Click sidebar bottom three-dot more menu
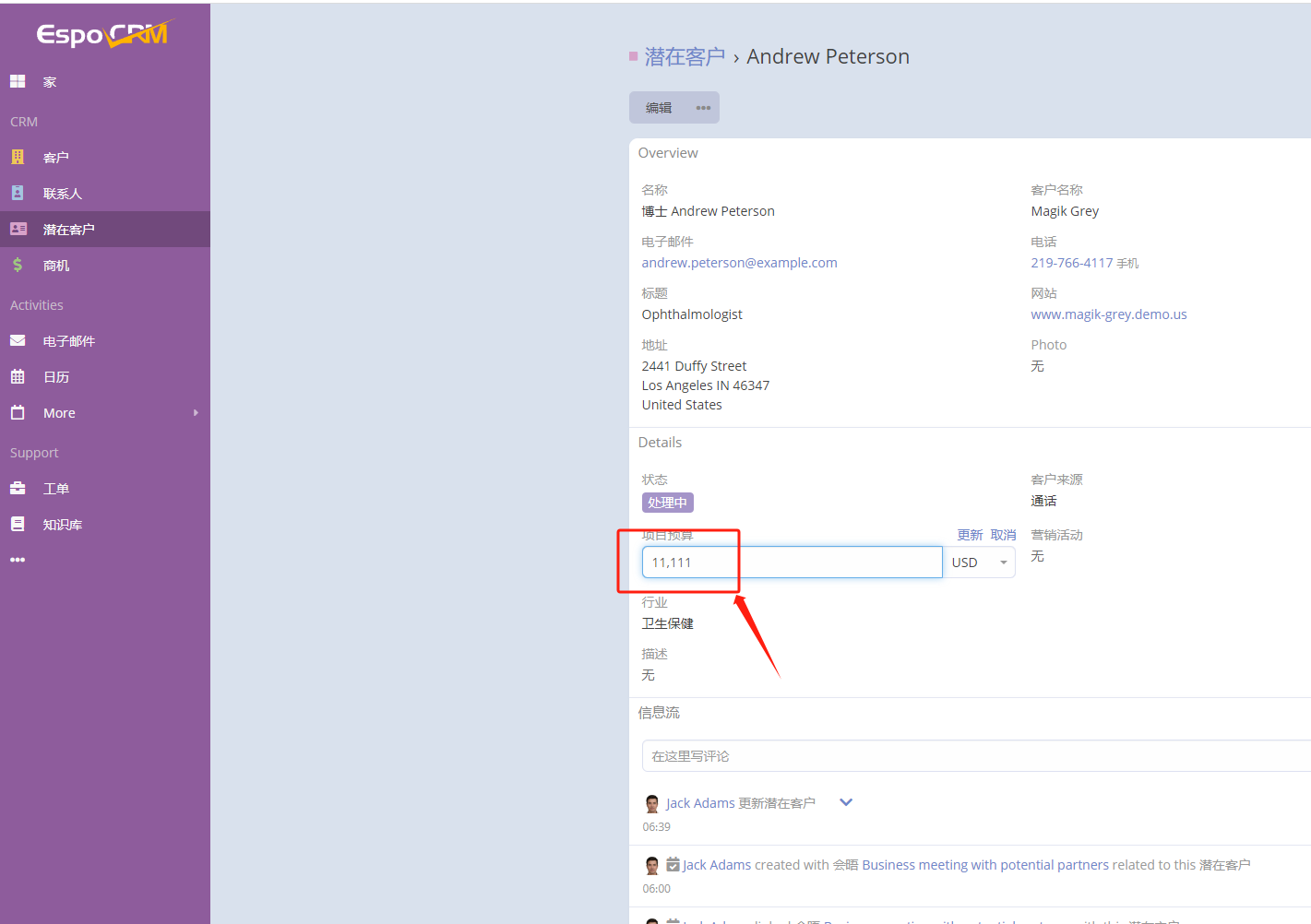This screenshot has height=924, width=1311. (x=18, y=560)
